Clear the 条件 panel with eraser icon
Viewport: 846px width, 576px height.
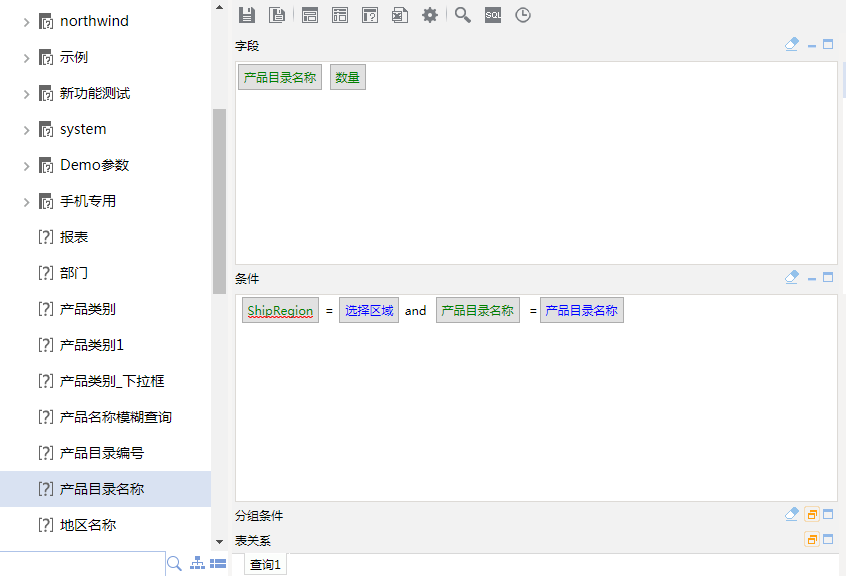[x=792, y=277]
